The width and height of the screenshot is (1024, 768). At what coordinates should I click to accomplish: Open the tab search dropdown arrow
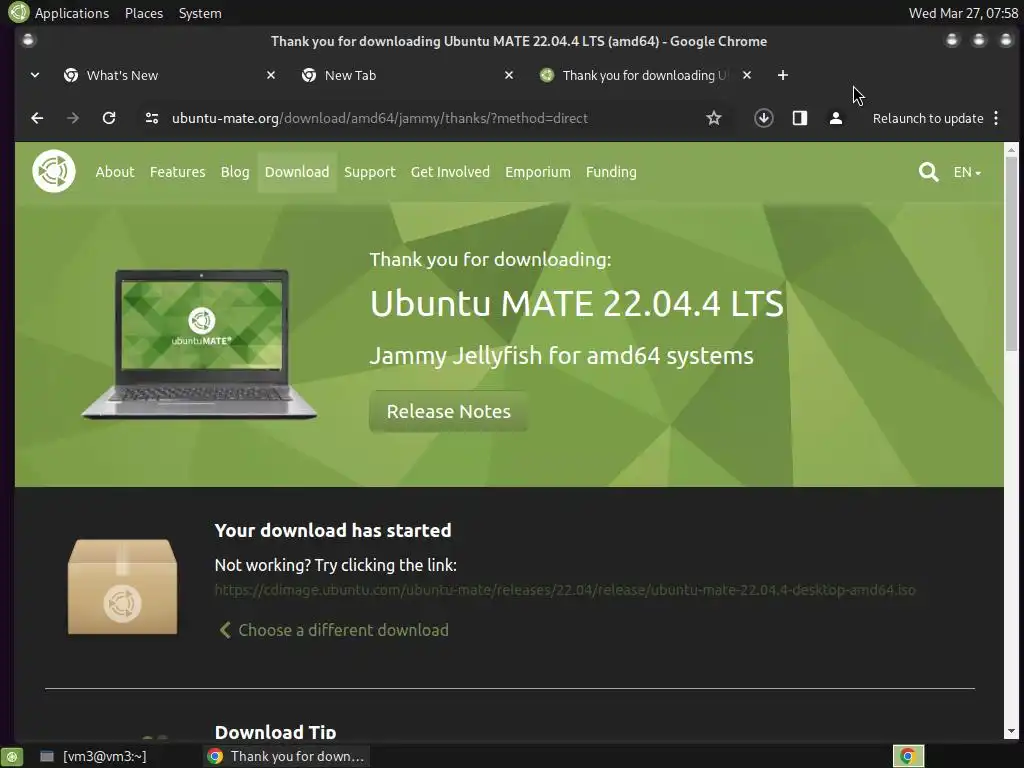(35, 76)
